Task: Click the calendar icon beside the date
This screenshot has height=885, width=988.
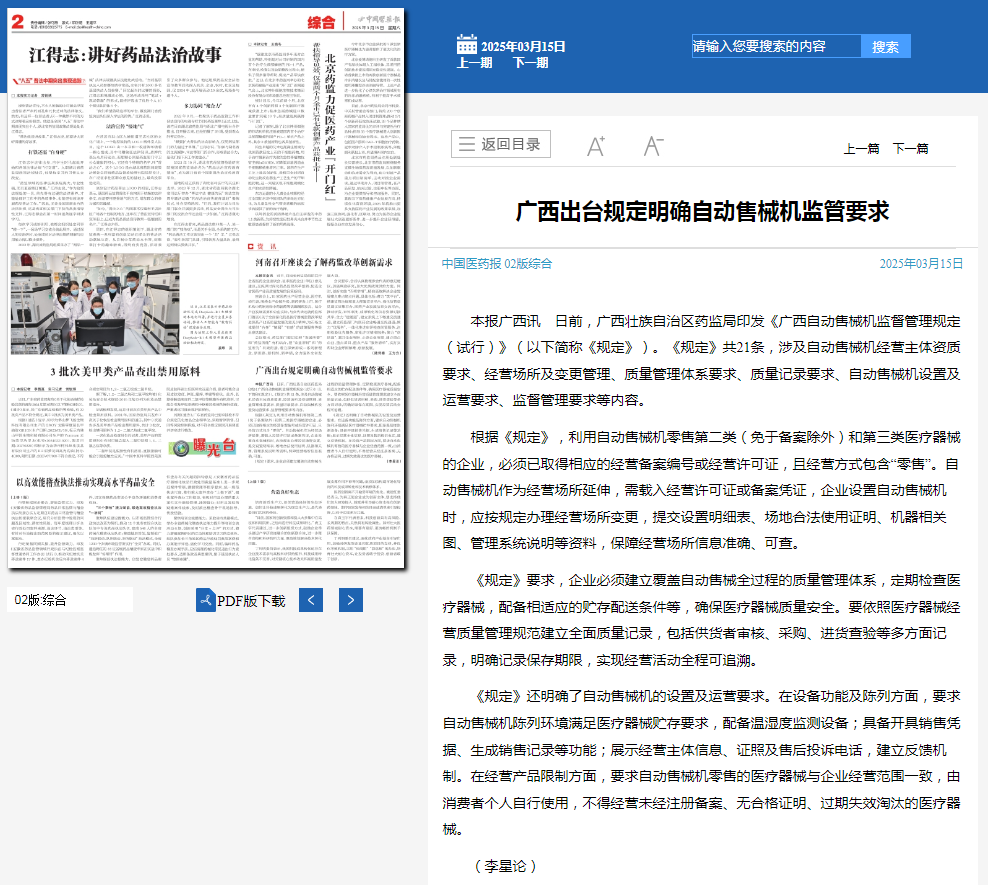Action: pos(467,44)
